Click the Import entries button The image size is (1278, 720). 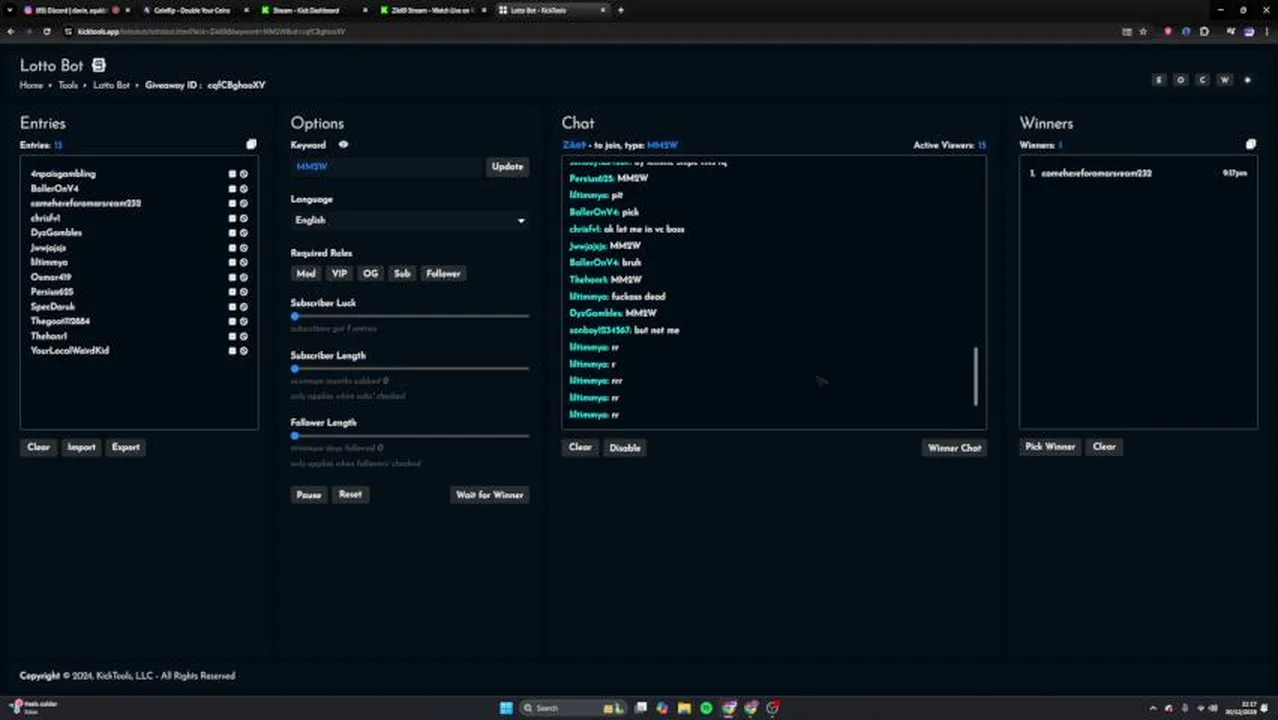(x=81, y=447)
